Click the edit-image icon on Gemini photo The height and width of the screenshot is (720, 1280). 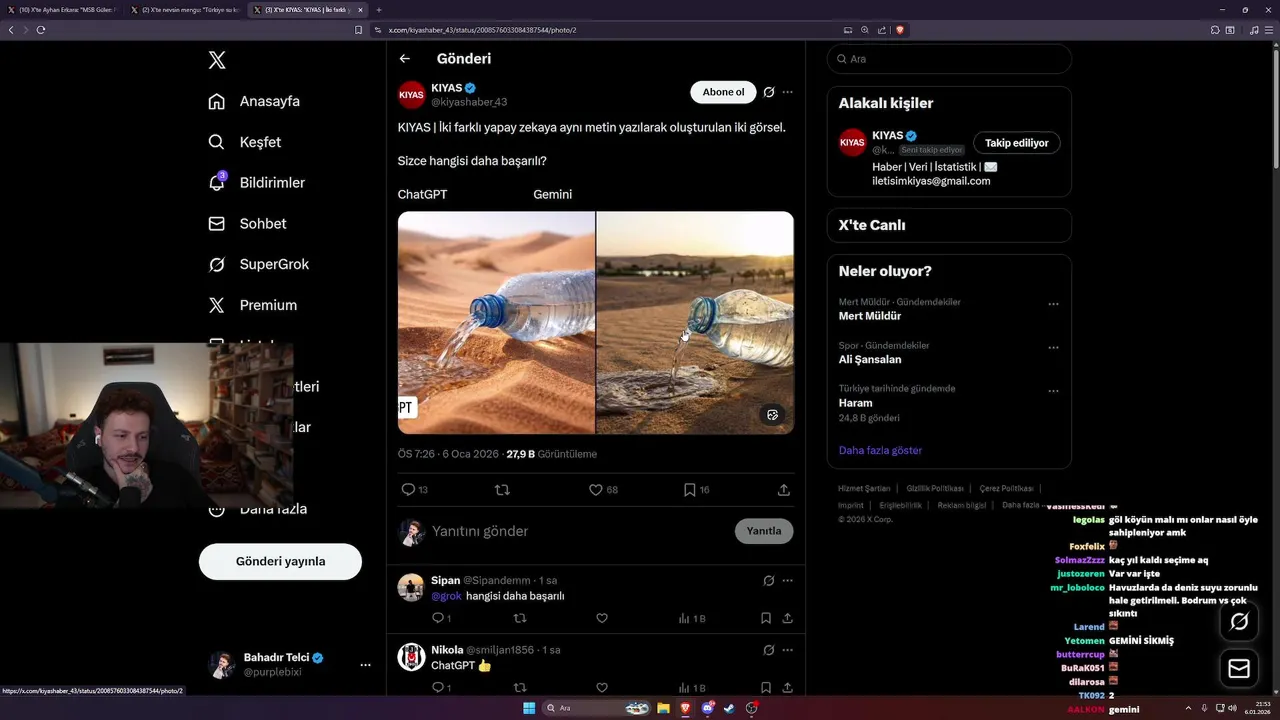pyautogui.click(x=772, y=415)
